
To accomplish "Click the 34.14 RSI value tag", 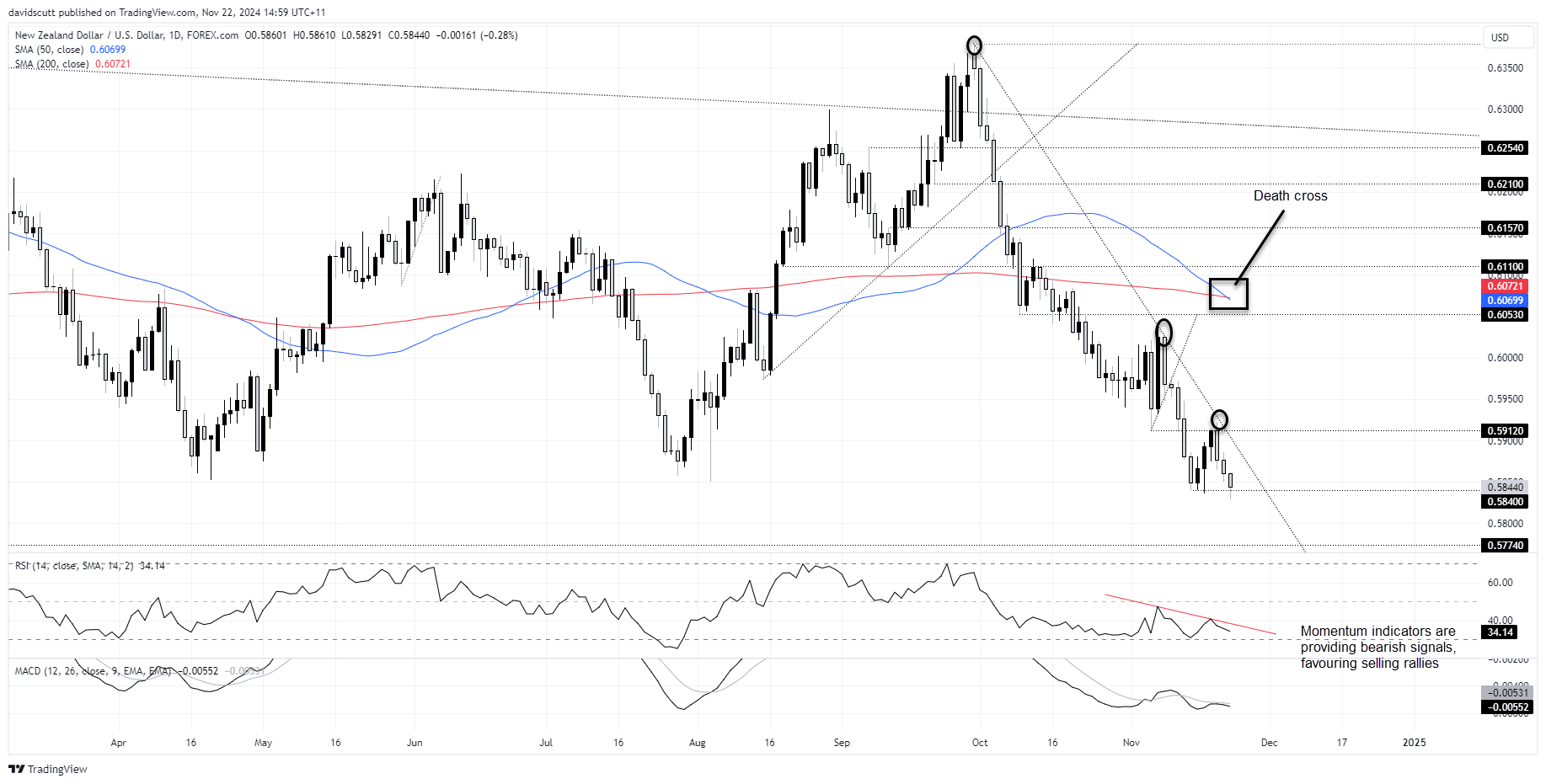I will tap(1500, 632).
